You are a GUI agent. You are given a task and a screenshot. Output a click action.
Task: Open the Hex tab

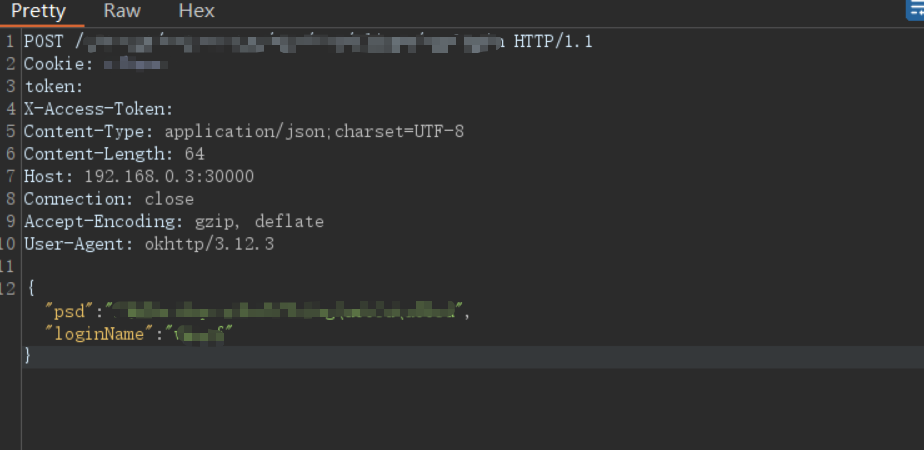[196, 11]
